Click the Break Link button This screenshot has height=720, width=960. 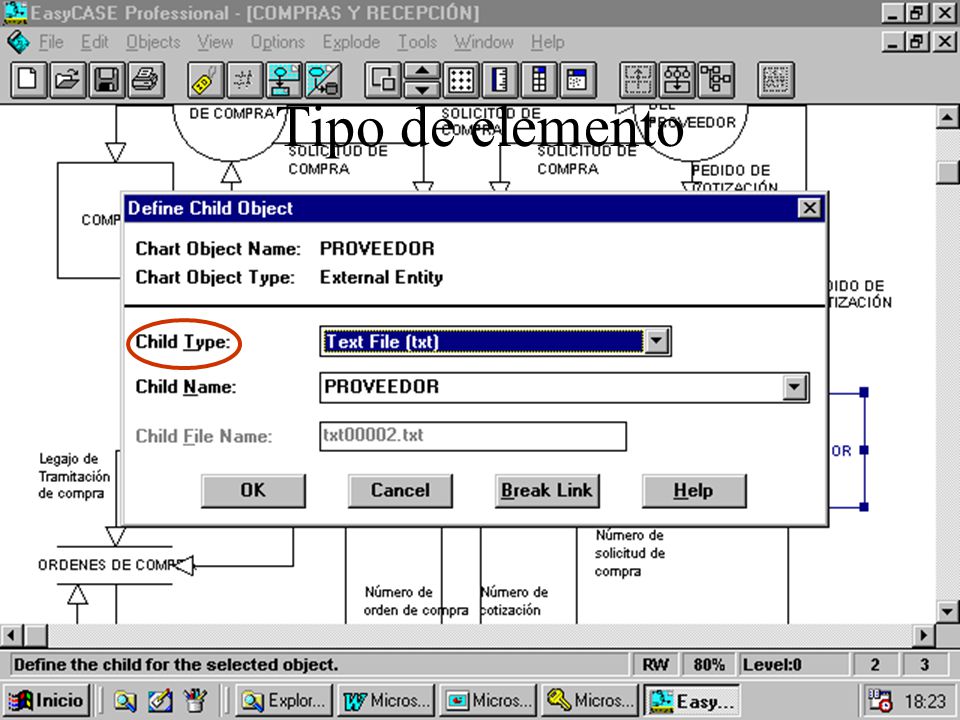[547, 490]
